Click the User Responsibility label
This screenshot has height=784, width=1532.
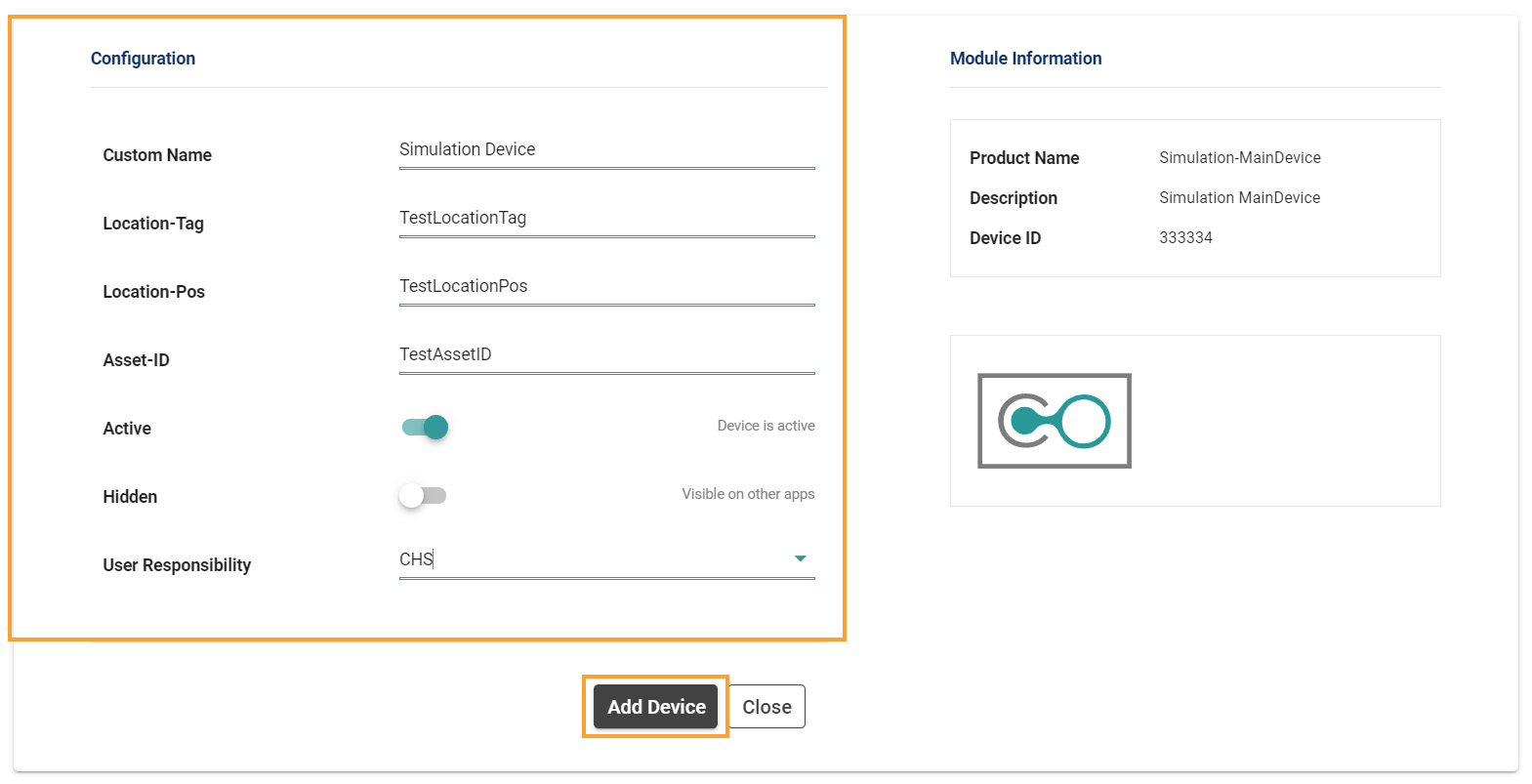(177, 565)
